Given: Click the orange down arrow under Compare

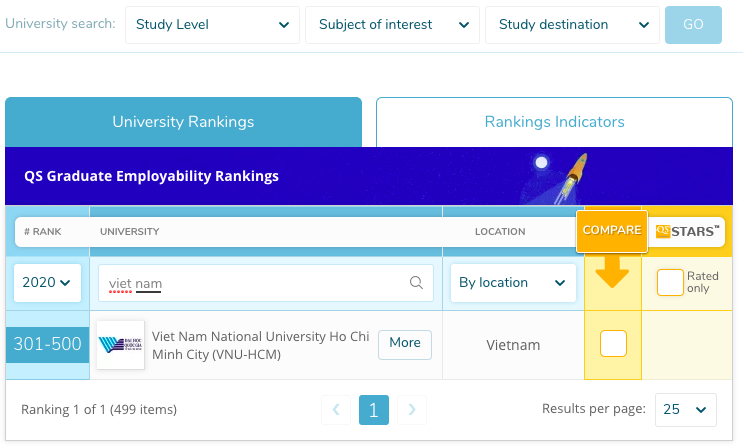Looking at the screenshot, I should (x=612, y=272).
